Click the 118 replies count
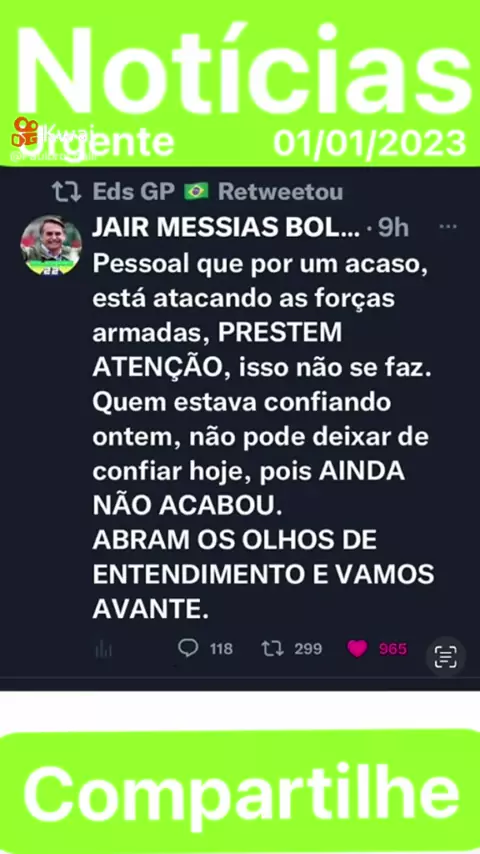 [221, 649]
